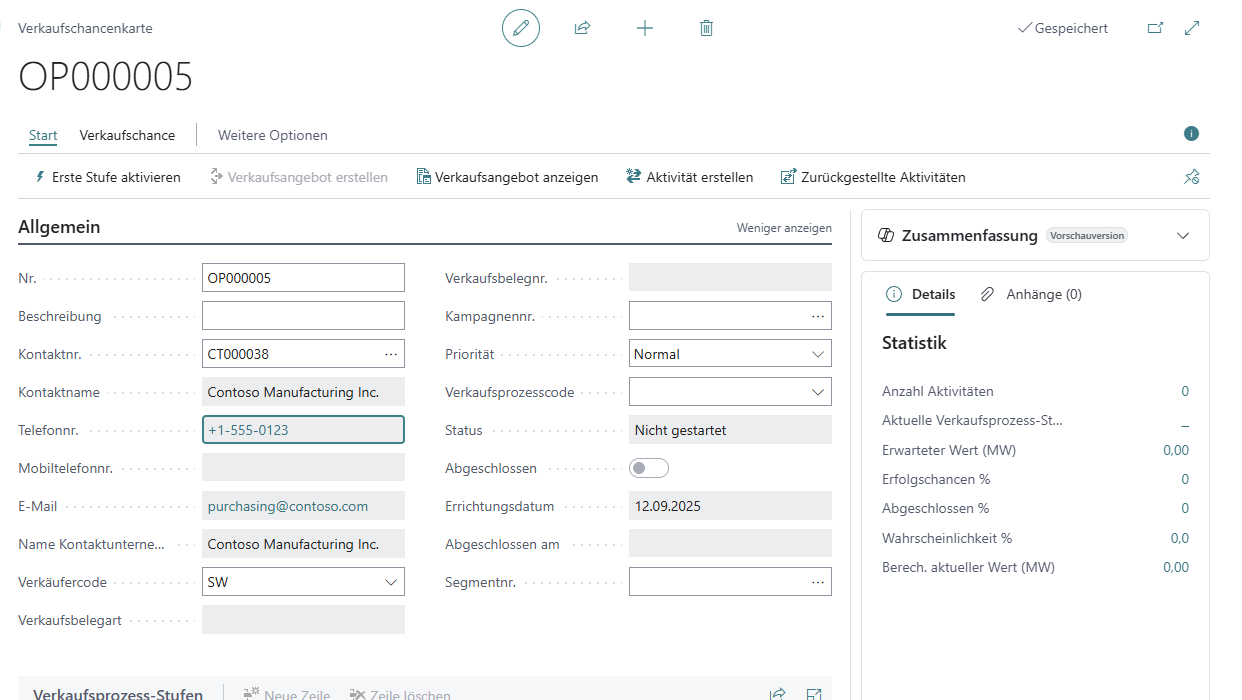
Task: Expand the Verkäufercode dropdown
Action: 391,582
